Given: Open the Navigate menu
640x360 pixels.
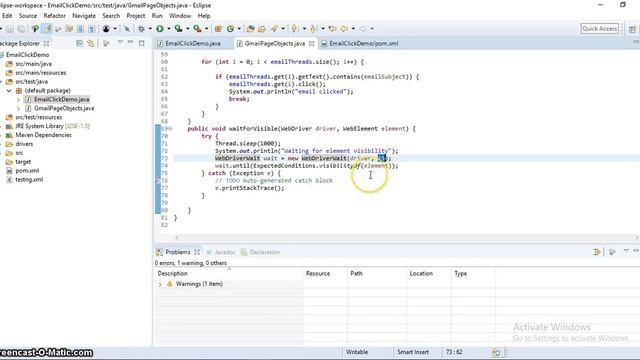Looking at the screenshot, I should coord(84,16).
